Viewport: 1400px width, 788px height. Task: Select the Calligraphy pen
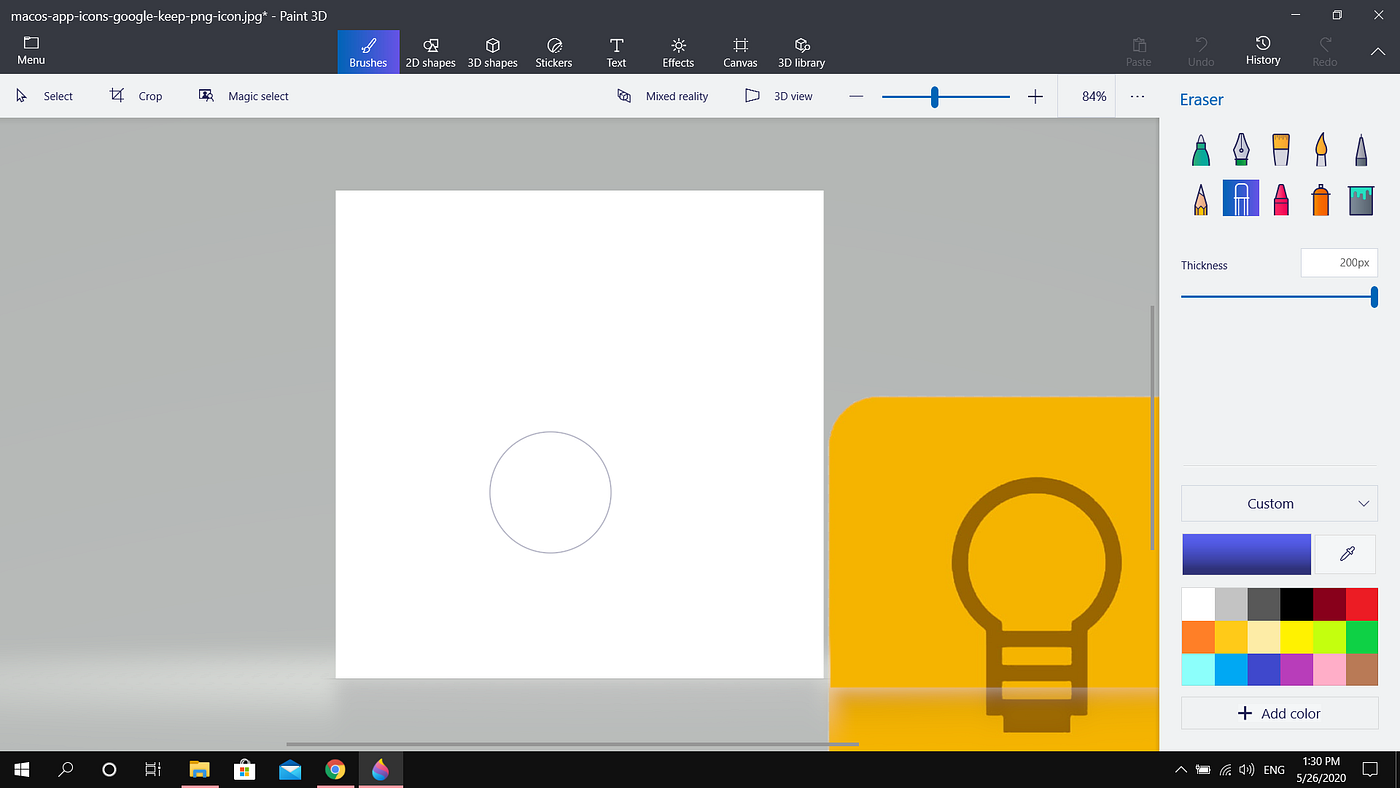pyautogui.click(x=1240, y=148)
